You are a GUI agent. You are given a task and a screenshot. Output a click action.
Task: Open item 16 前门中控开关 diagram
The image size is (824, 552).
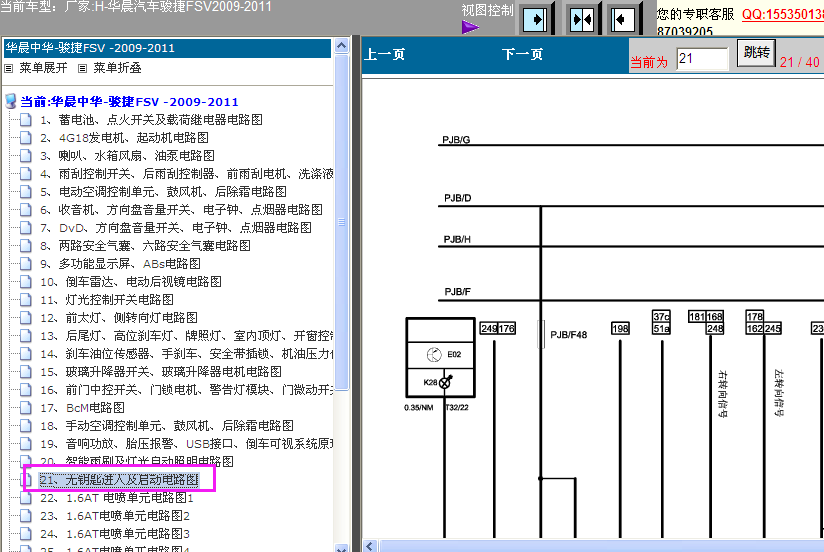point(187,390)
